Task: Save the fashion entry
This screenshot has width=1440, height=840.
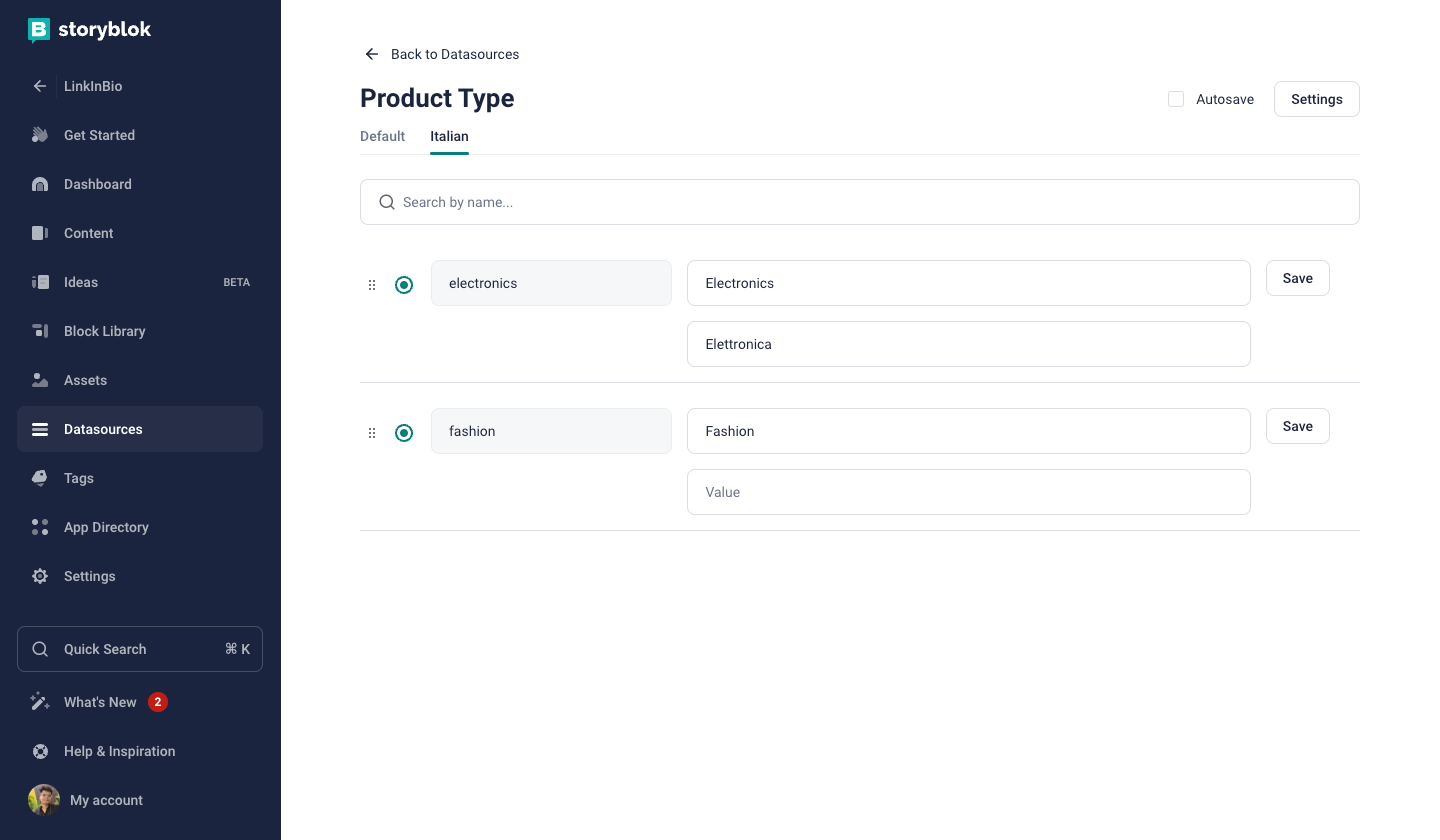Action: [1297, 426]
